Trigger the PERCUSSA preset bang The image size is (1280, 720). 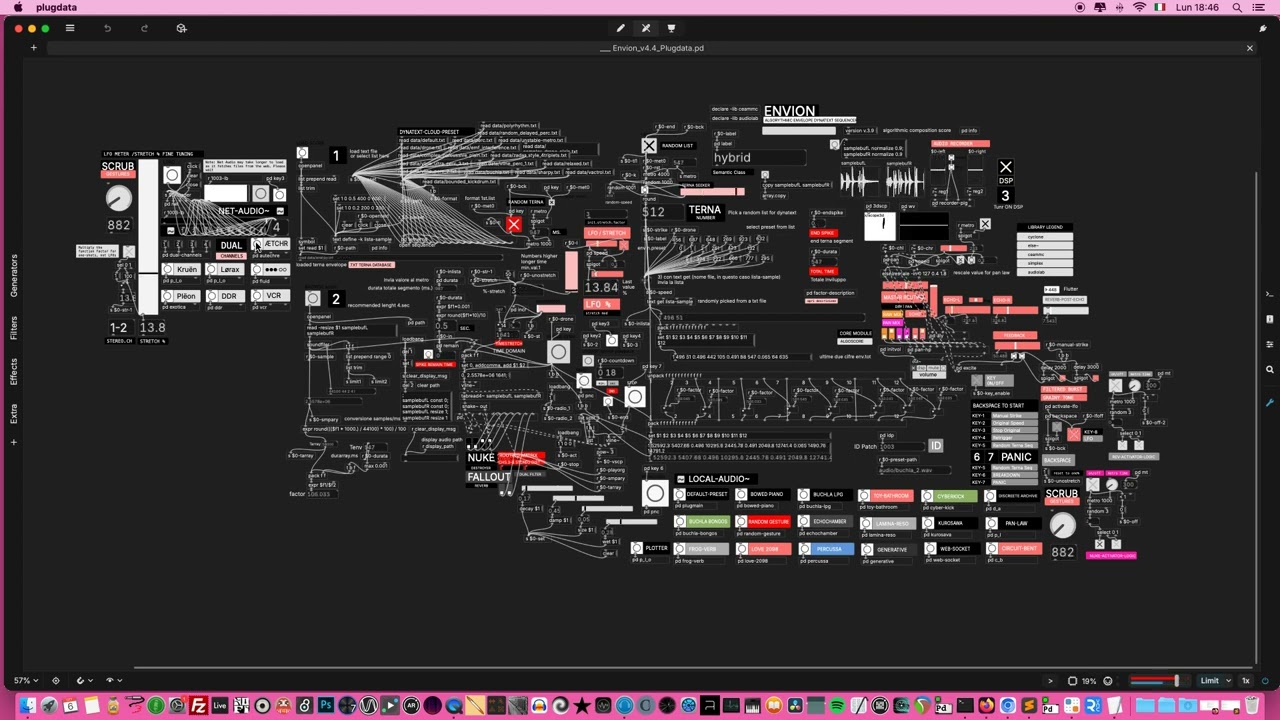tap(803, 549)
